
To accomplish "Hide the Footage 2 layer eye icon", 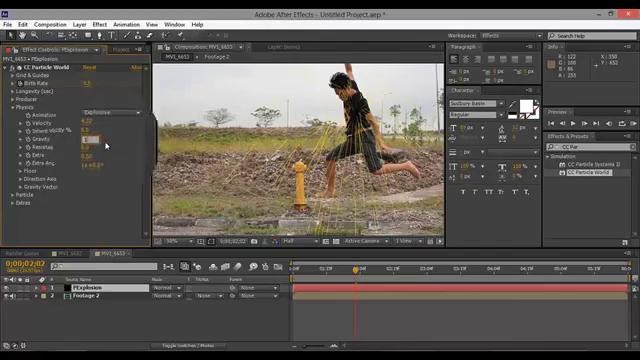I will tap(6, 296).
